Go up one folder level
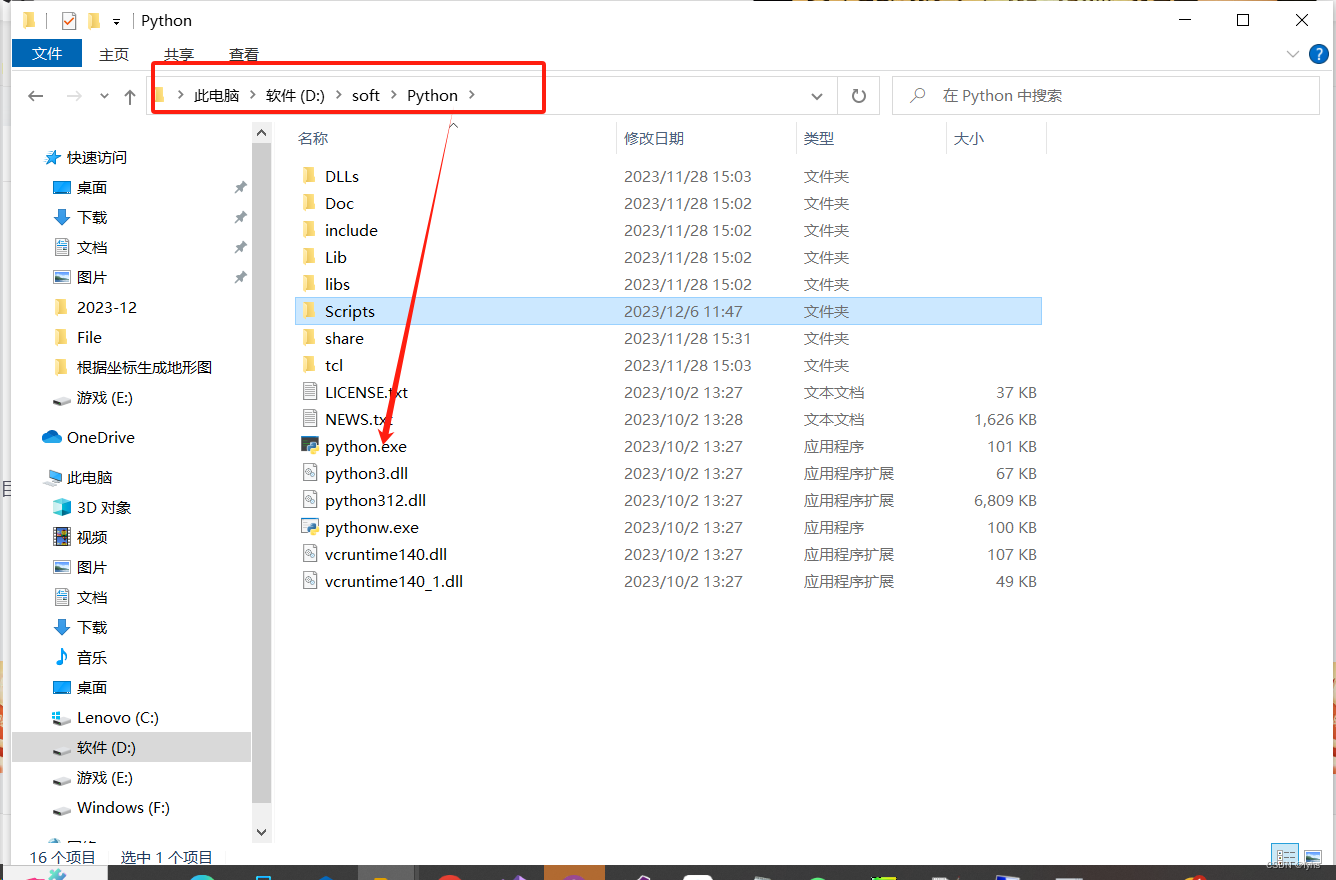Screen dimensions: 1336x880 point(129,96)
